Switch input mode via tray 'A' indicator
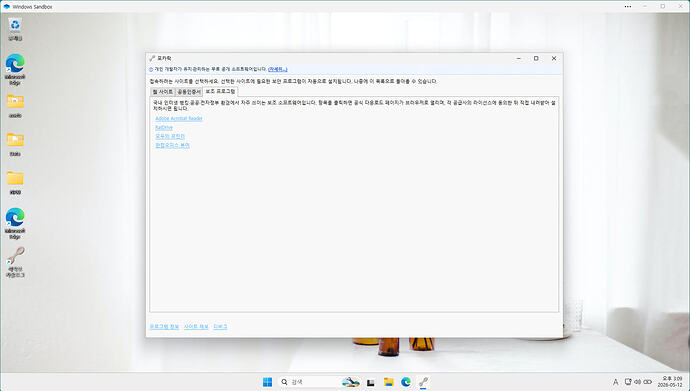The image size is (690, 391). (x=616, y=382)
